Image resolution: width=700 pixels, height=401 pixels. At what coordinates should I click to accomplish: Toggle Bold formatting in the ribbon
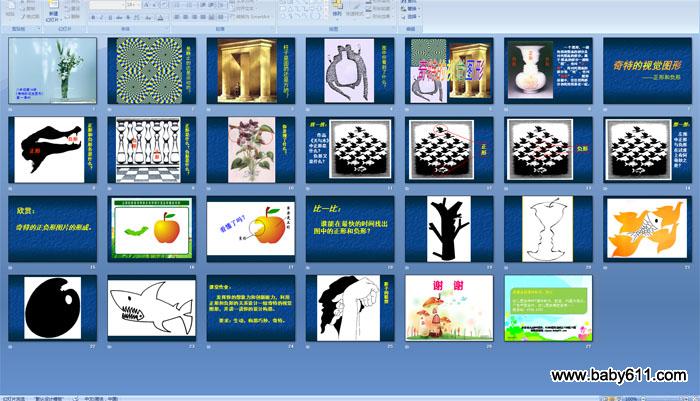[93, 17]
